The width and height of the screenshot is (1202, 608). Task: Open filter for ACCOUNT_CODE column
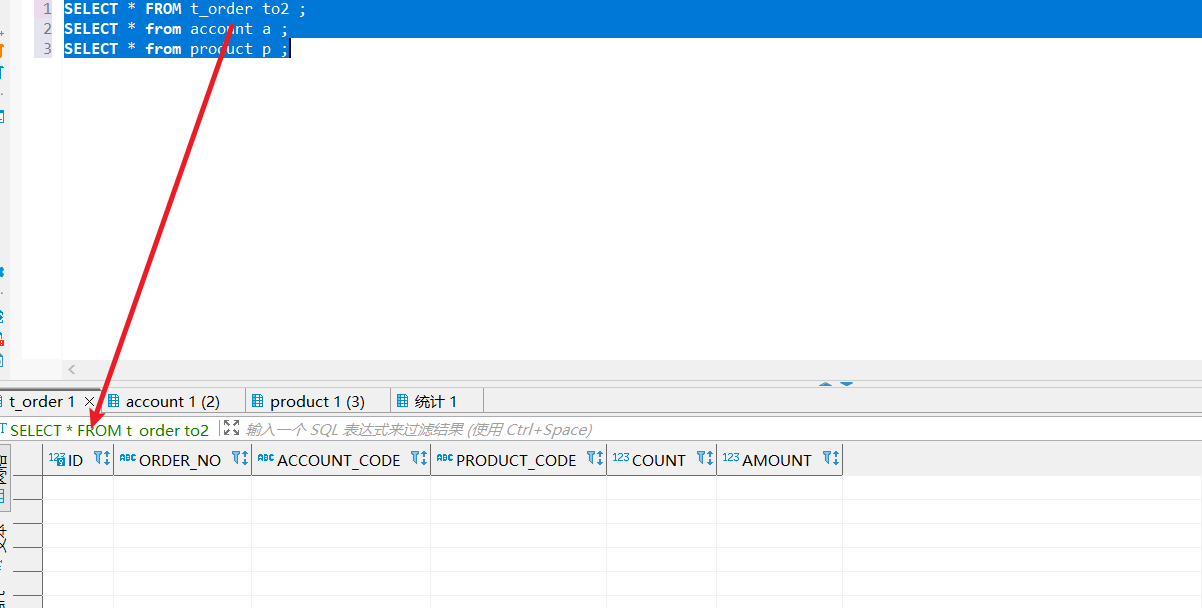[419, 459]
